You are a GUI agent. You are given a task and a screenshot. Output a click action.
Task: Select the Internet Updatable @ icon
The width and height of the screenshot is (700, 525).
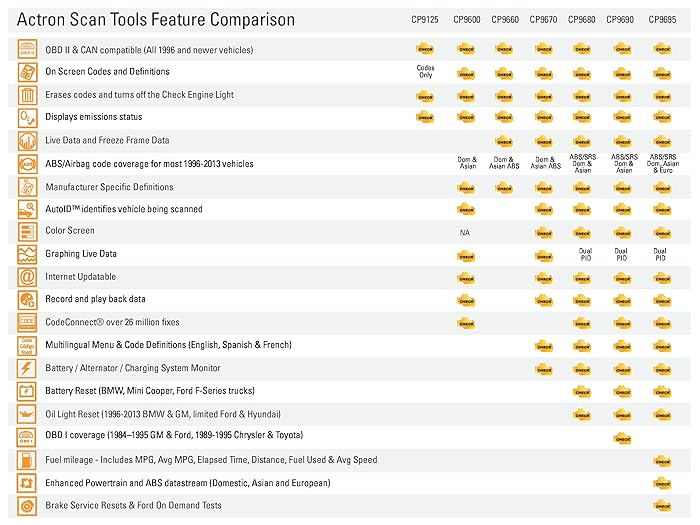point(27,277)
